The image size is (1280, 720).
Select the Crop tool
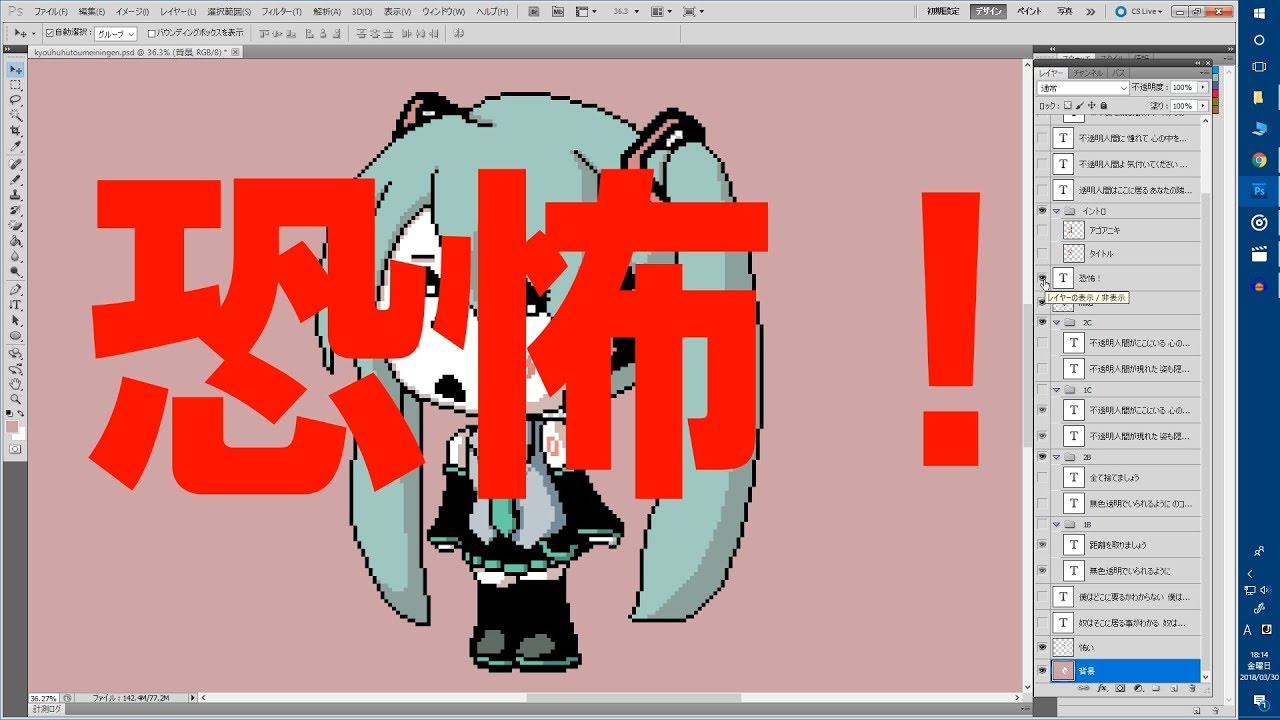pyautogui.click(x=16, y=131)
